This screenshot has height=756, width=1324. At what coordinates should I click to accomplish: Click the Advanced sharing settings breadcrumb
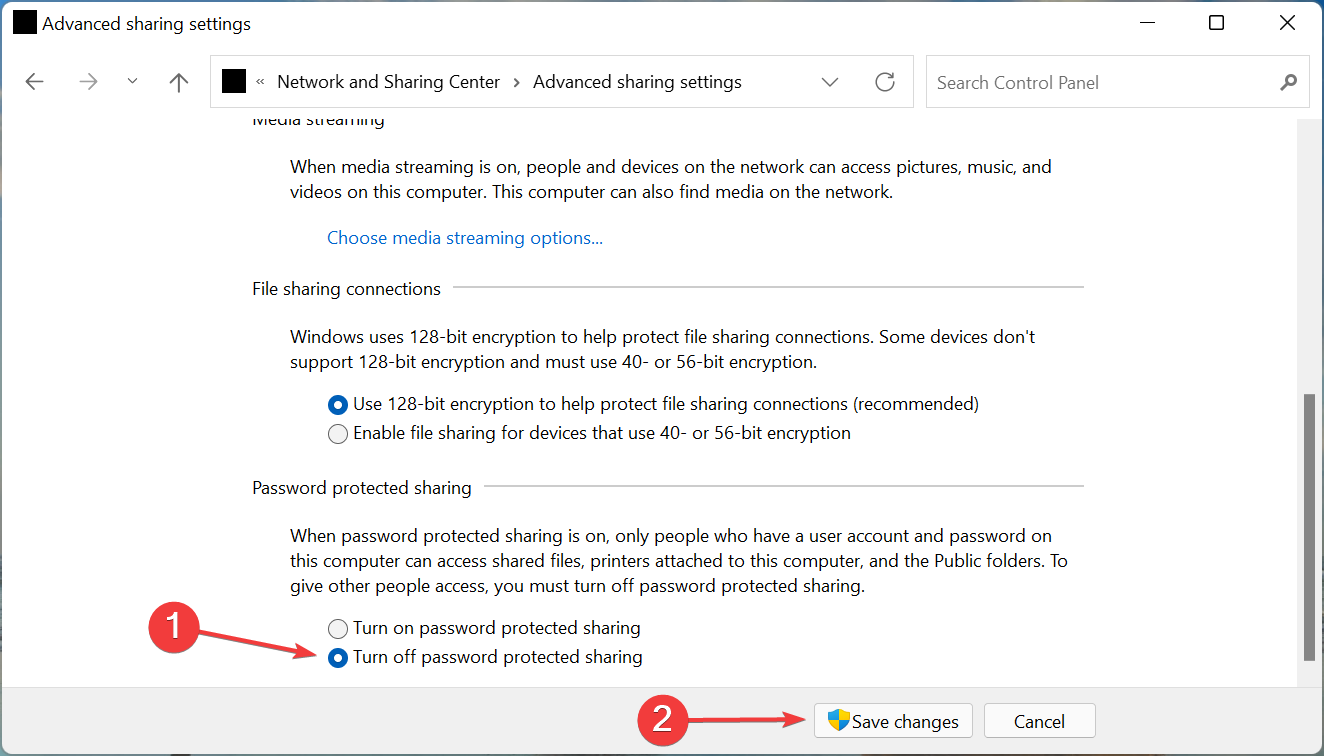[x=637, y=81]
